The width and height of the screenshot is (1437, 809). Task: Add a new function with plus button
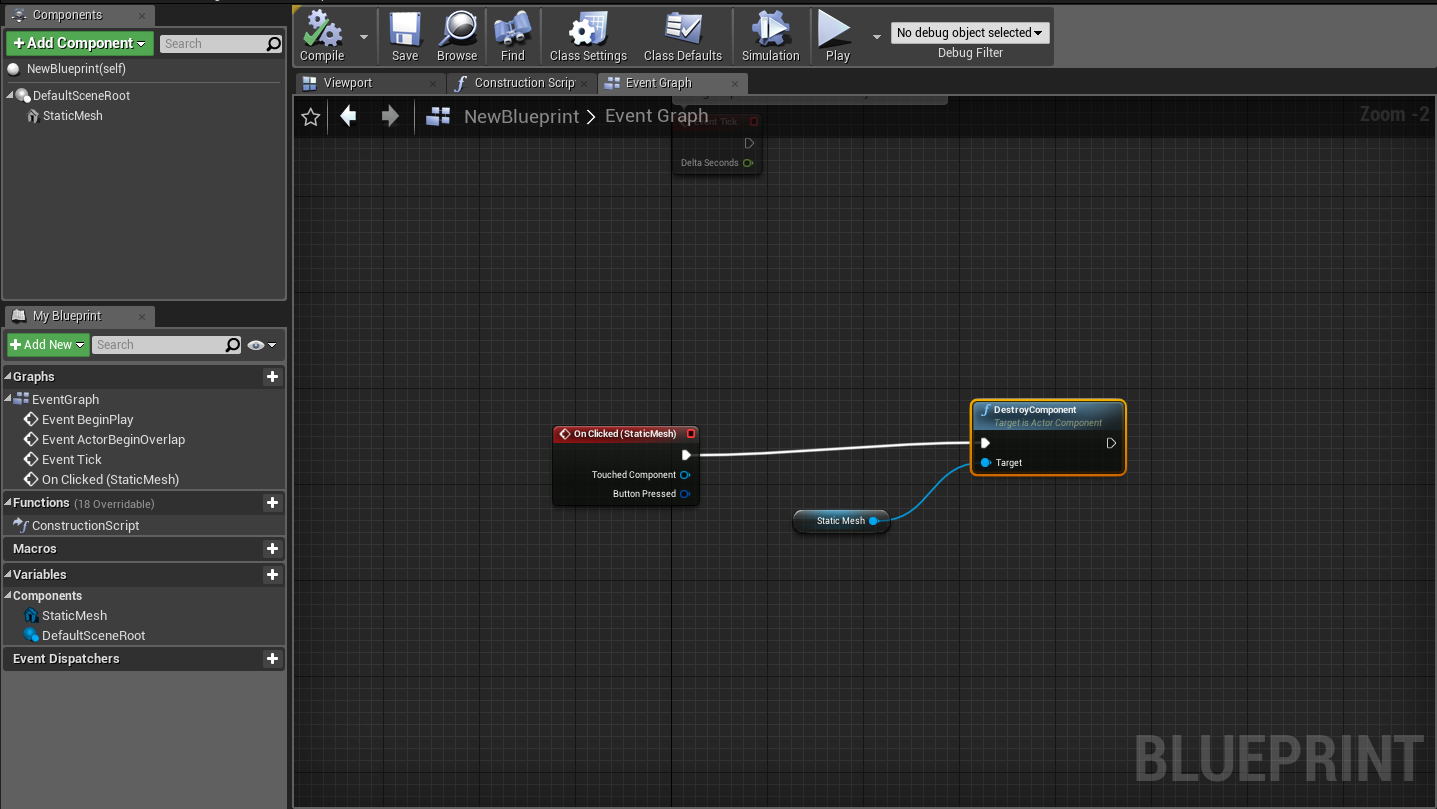coord(272,503)
